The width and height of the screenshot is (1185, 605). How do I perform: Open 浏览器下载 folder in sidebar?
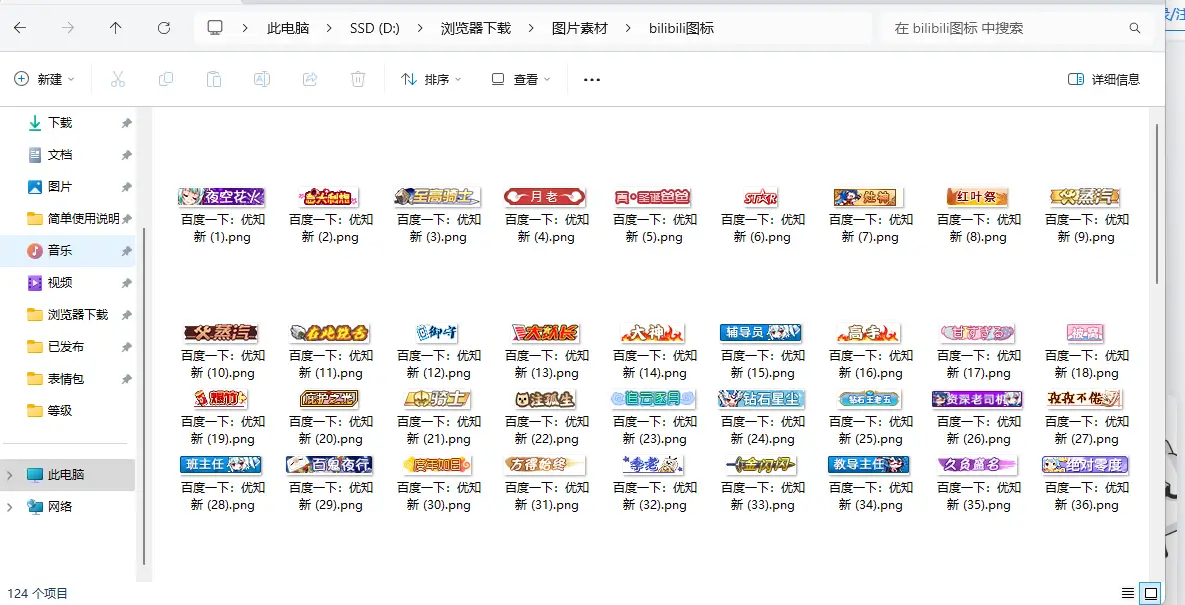point(69,315)
